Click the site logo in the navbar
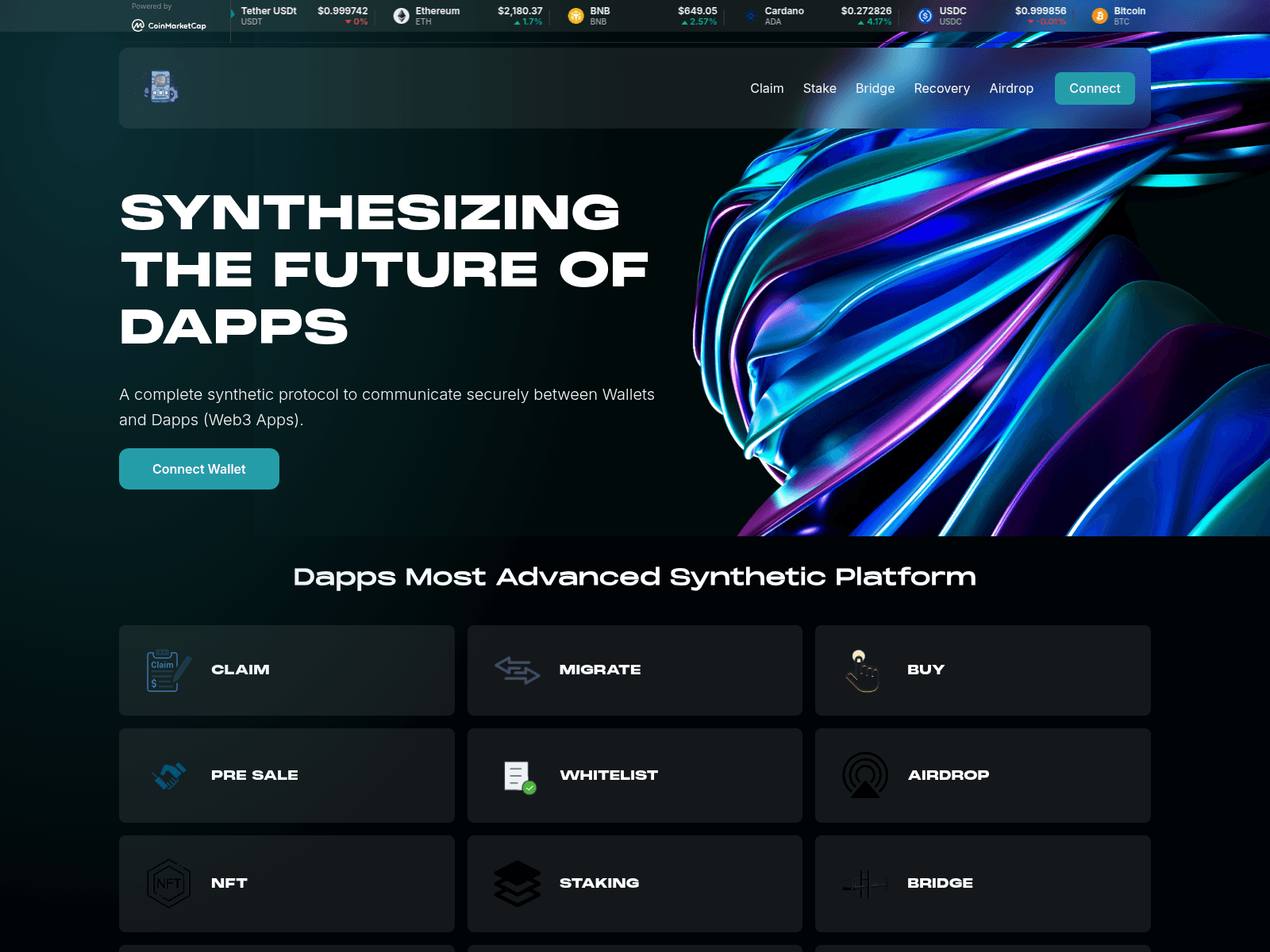This screenshot has height=952, width=1270. [159, 88]
